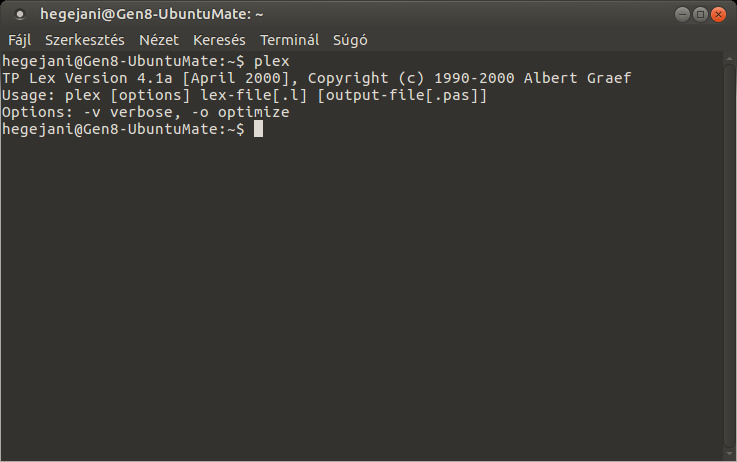Click the Options verbose optimize line
The height and width of the screenshot is (462, 737).
coord(146,112)
